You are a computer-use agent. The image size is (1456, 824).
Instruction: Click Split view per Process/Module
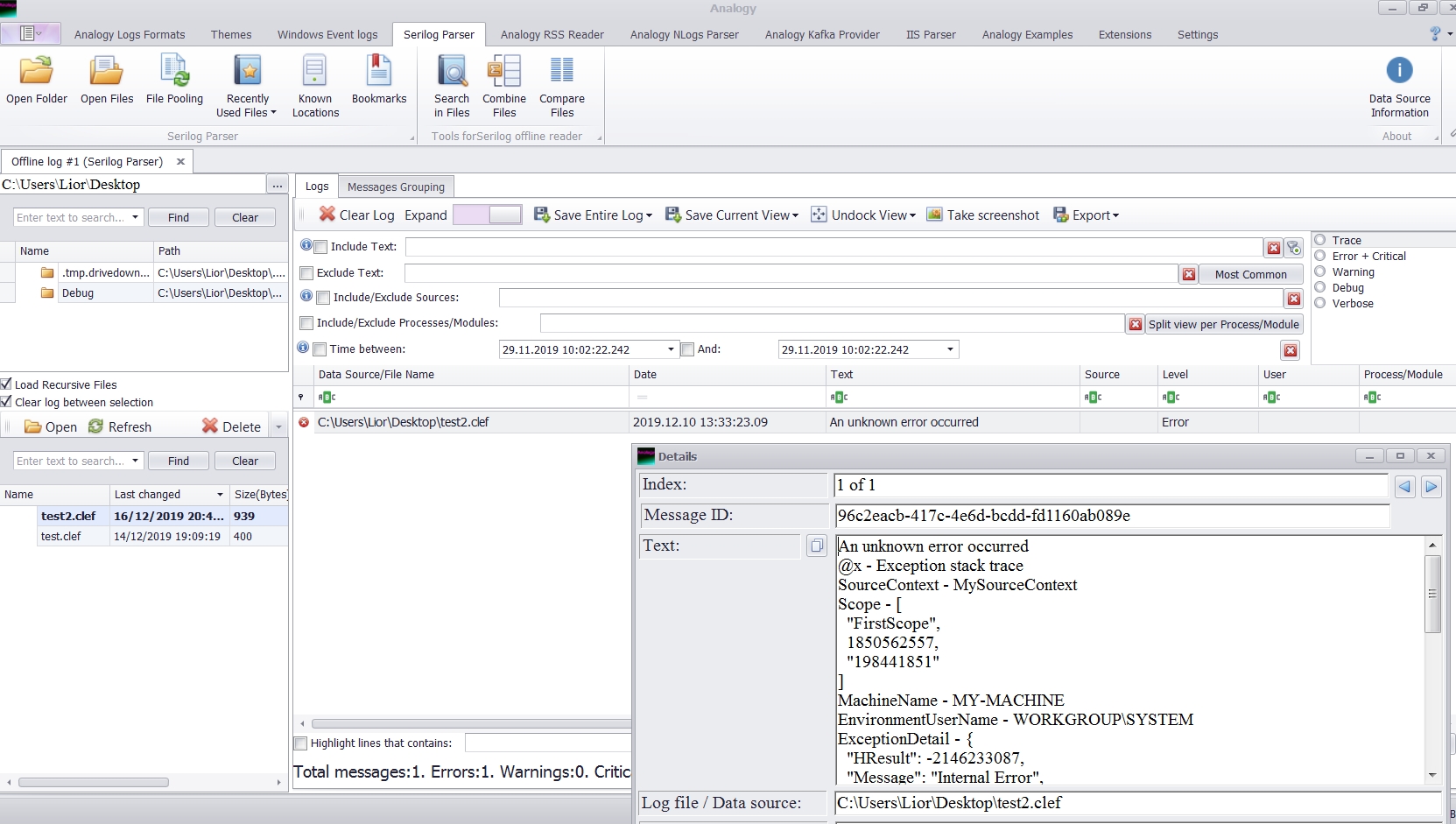pyautogui.click(x=1223, y=324)
